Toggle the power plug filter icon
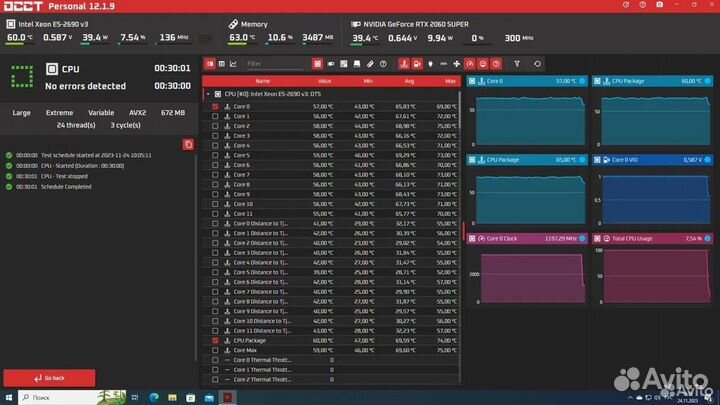This screenshot has width=720, height=405. click(430, 64)
